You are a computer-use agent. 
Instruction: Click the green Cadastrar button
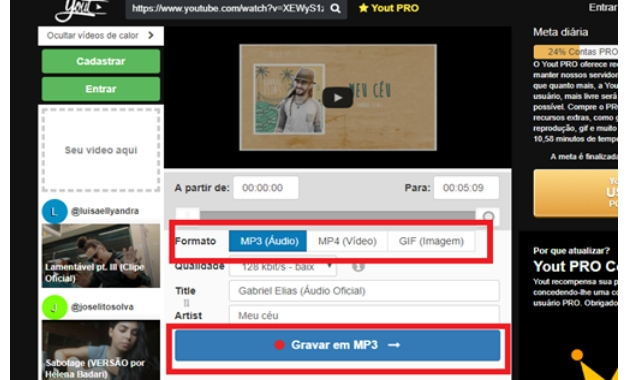click(101, 61)
